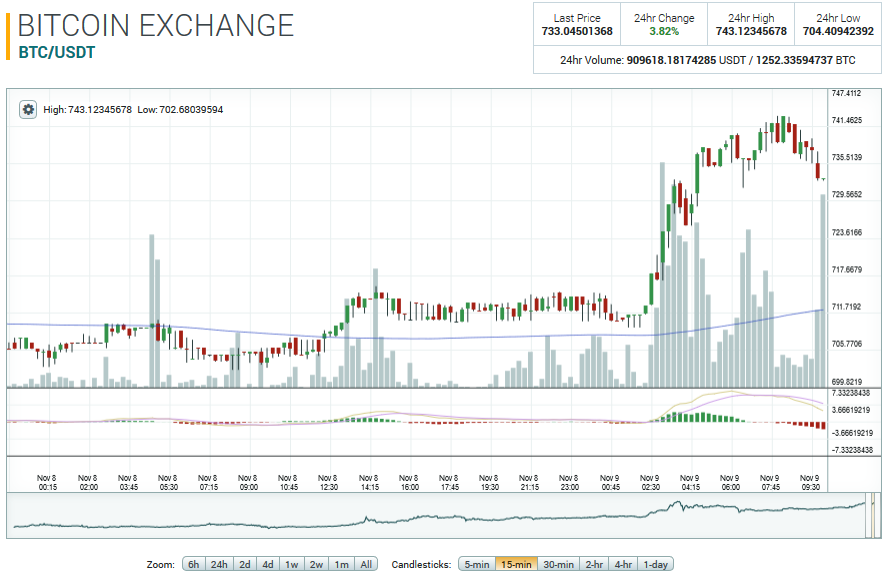The image size is (889, 585).
Task: Click the latest volume bar at Nov 9 09:30
Action: coord(823,291)
